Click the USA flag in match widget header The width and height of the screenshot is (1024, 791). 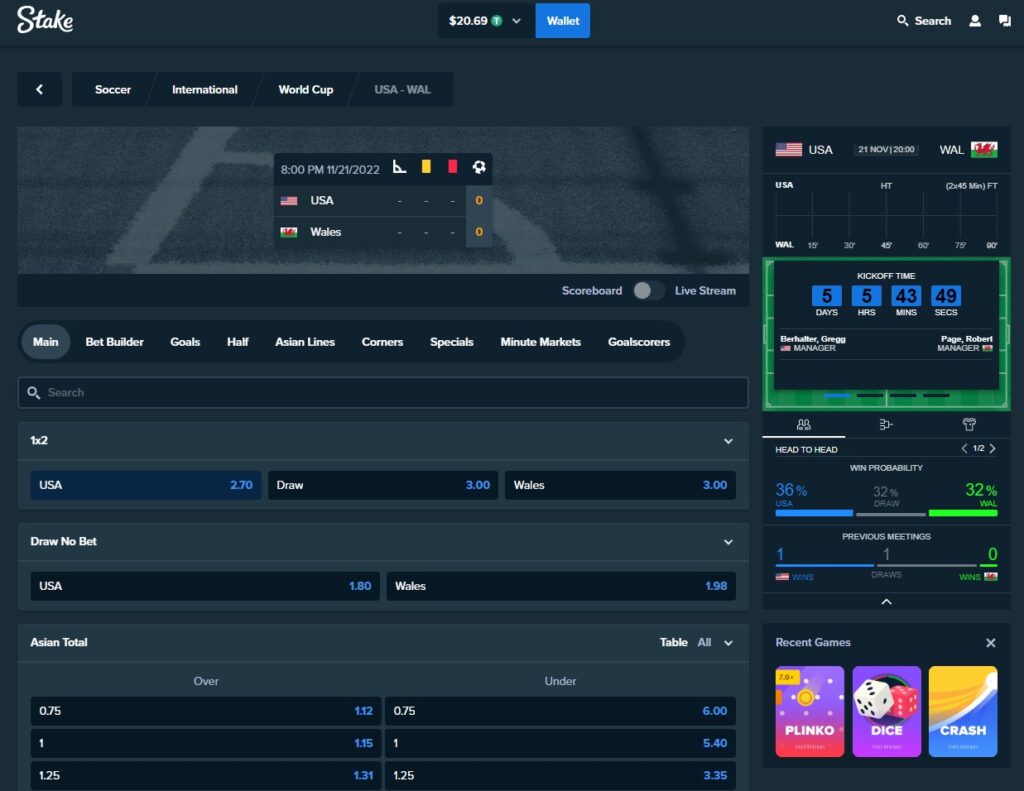[788, 150]
